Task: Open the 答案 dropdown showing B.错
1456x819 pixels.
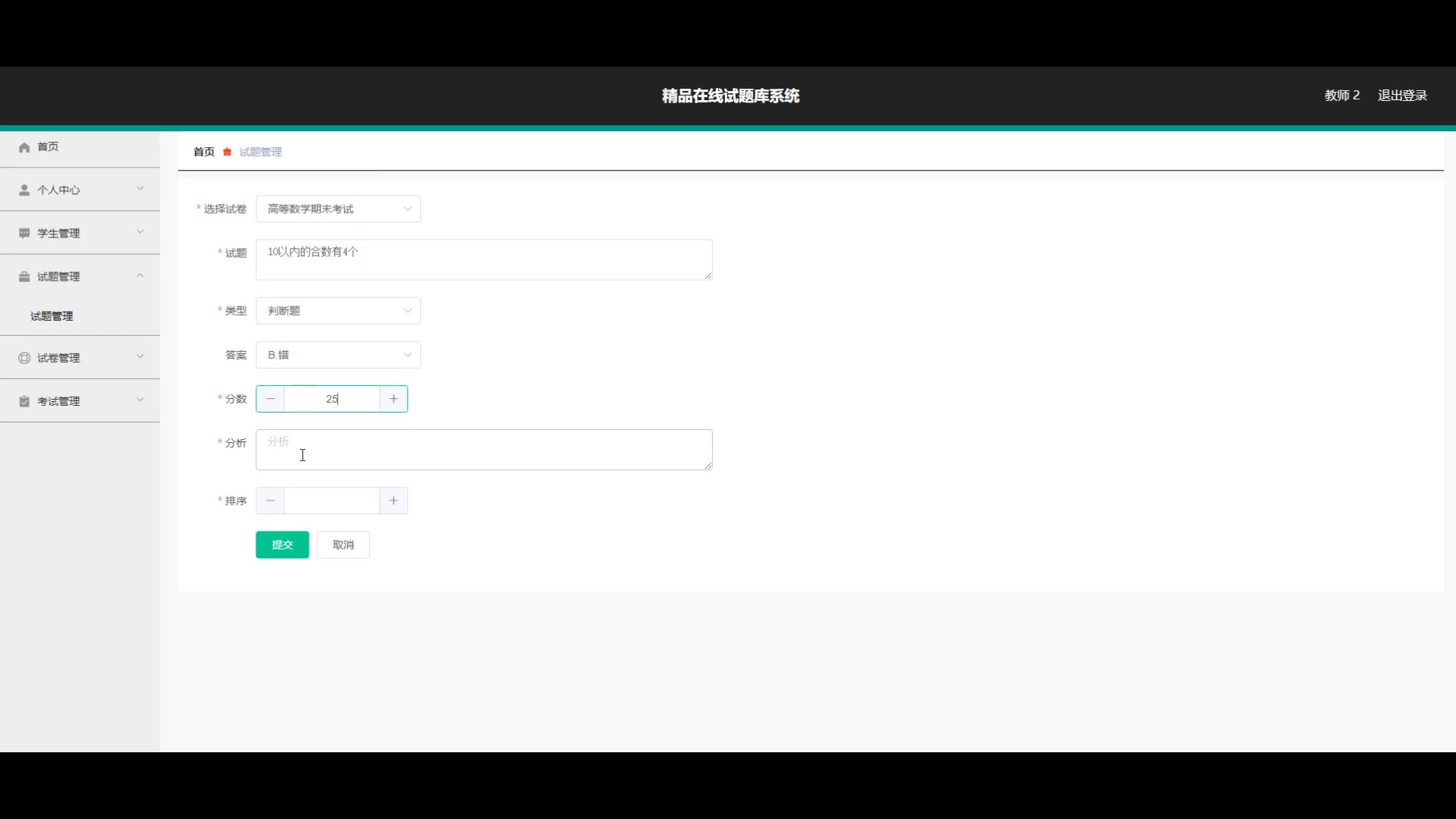Action: [338, 355]
